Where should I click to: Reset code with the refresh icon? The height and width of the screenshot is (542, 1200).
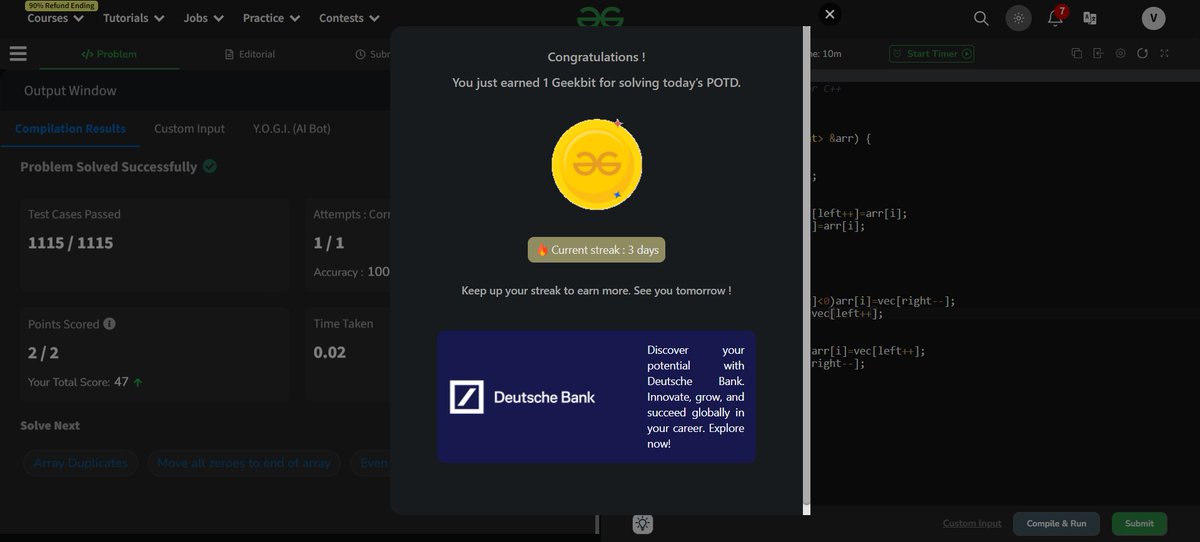(1143, 54)
